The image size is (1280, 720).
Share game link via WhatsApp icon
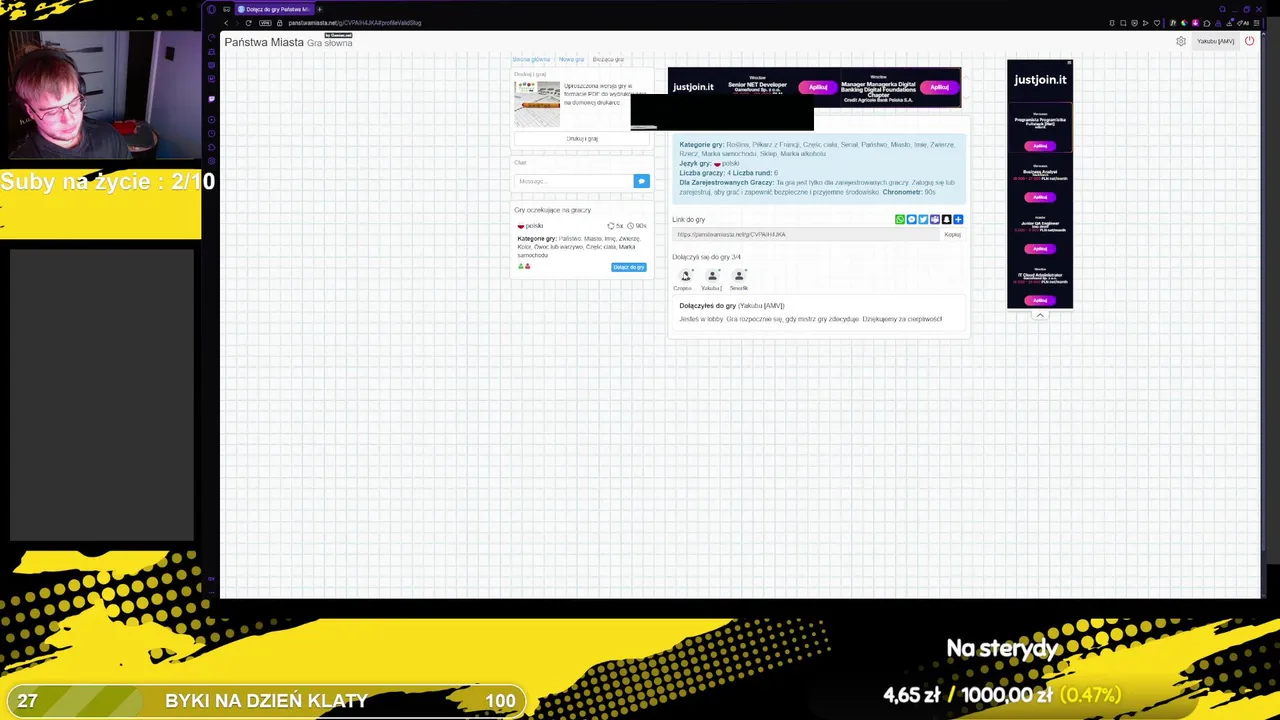point(900,219)
